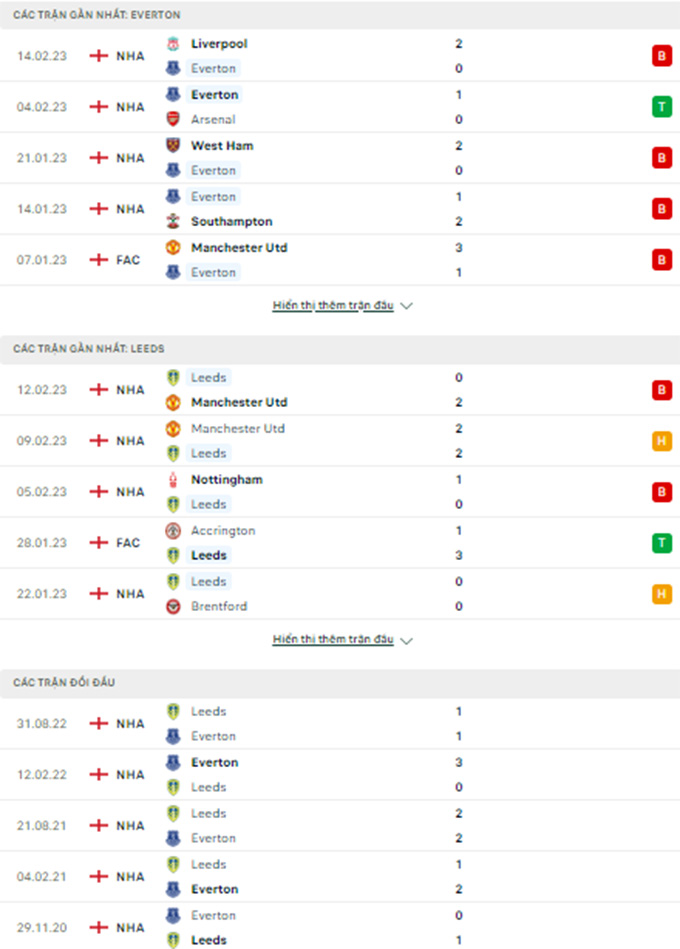Click the Arsenal club crest icon
This screenshot has width=680, height=949.
pyautogui.click(x=173, y=119)
